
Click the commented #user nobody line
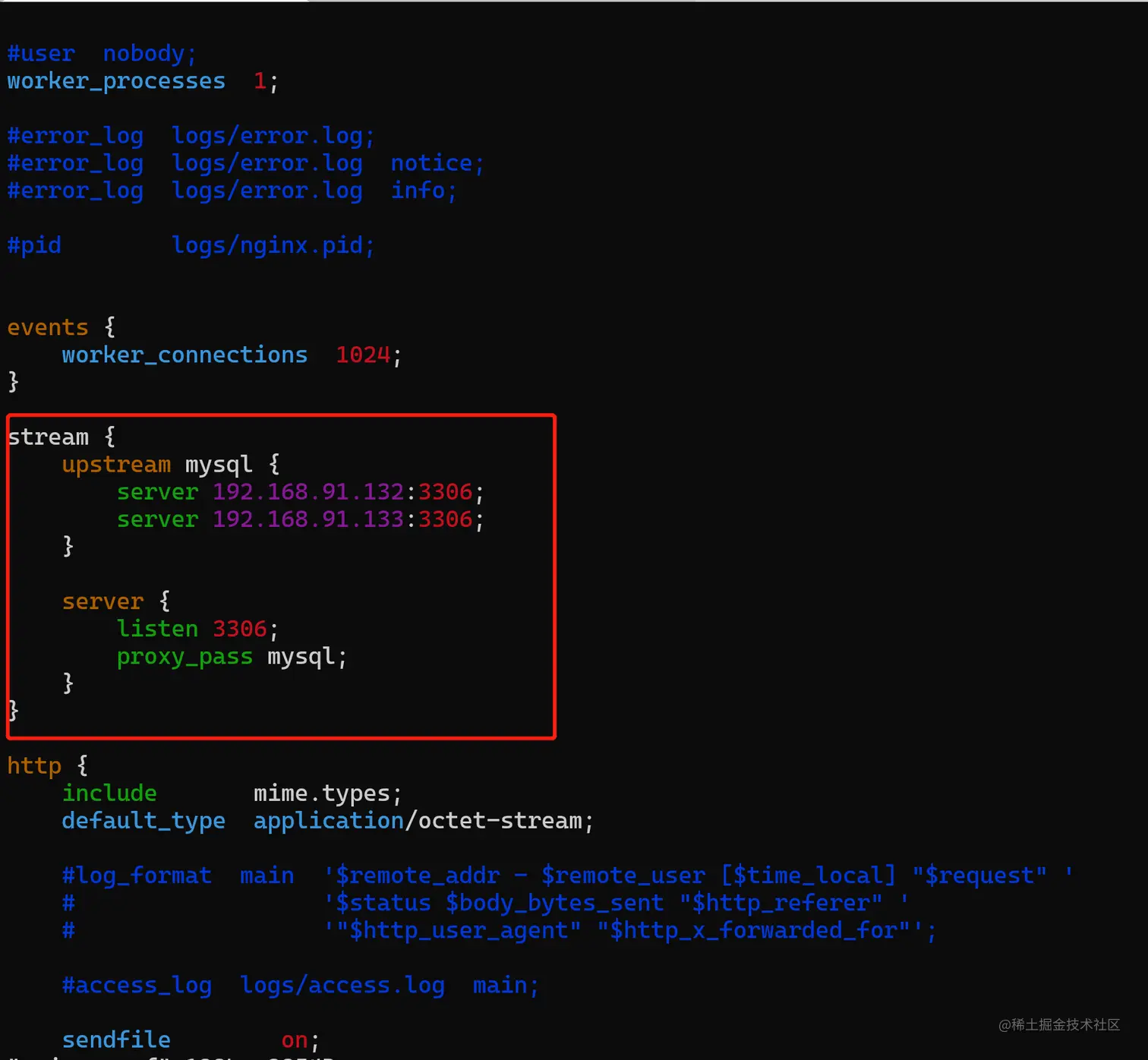[x=99, y=52]
